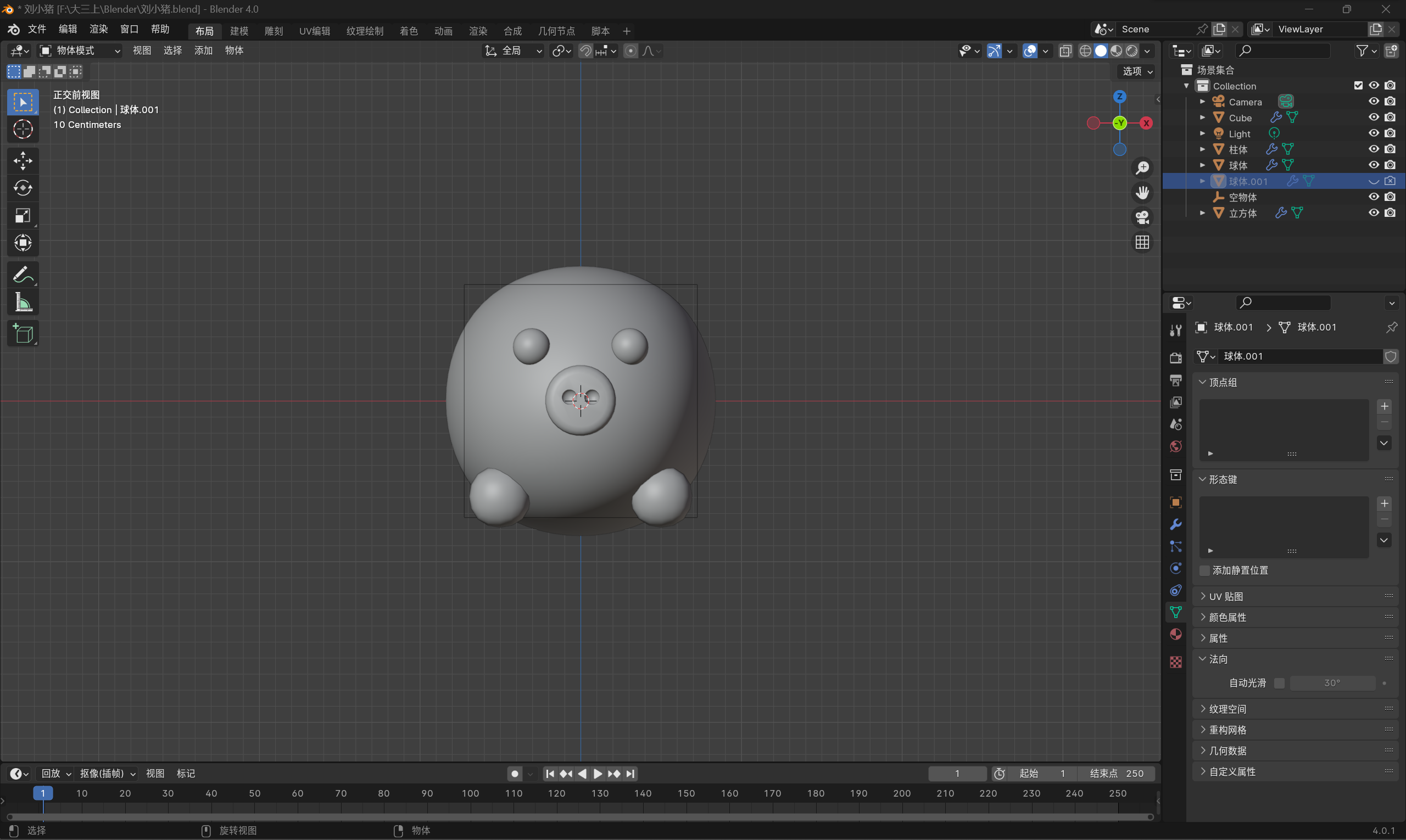Select the Scale tool
1406x840 pixels.
coord(23,216)
